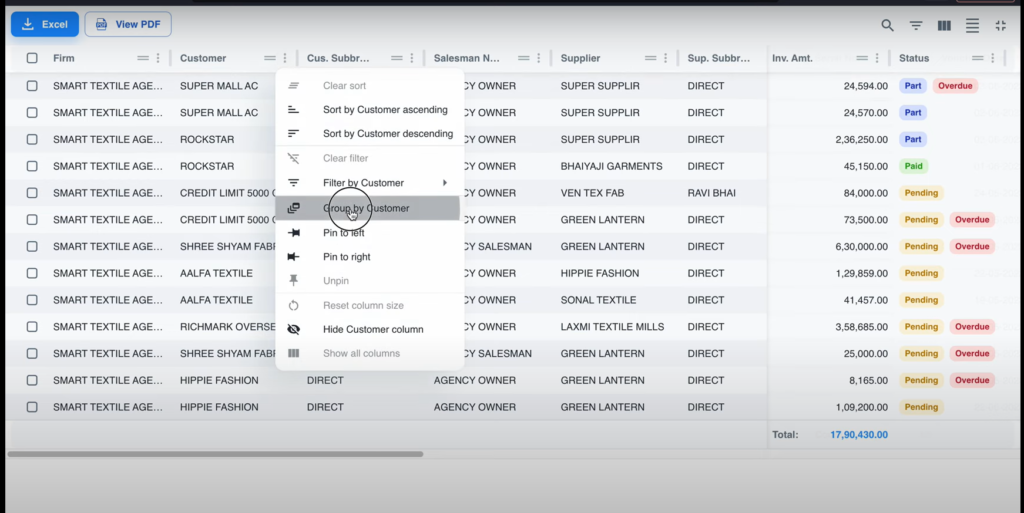Image resolution: width=1024 pixels, height=513 pixels.
Task: Click the Inv. Amt. column header
Action: pos(792,58)
